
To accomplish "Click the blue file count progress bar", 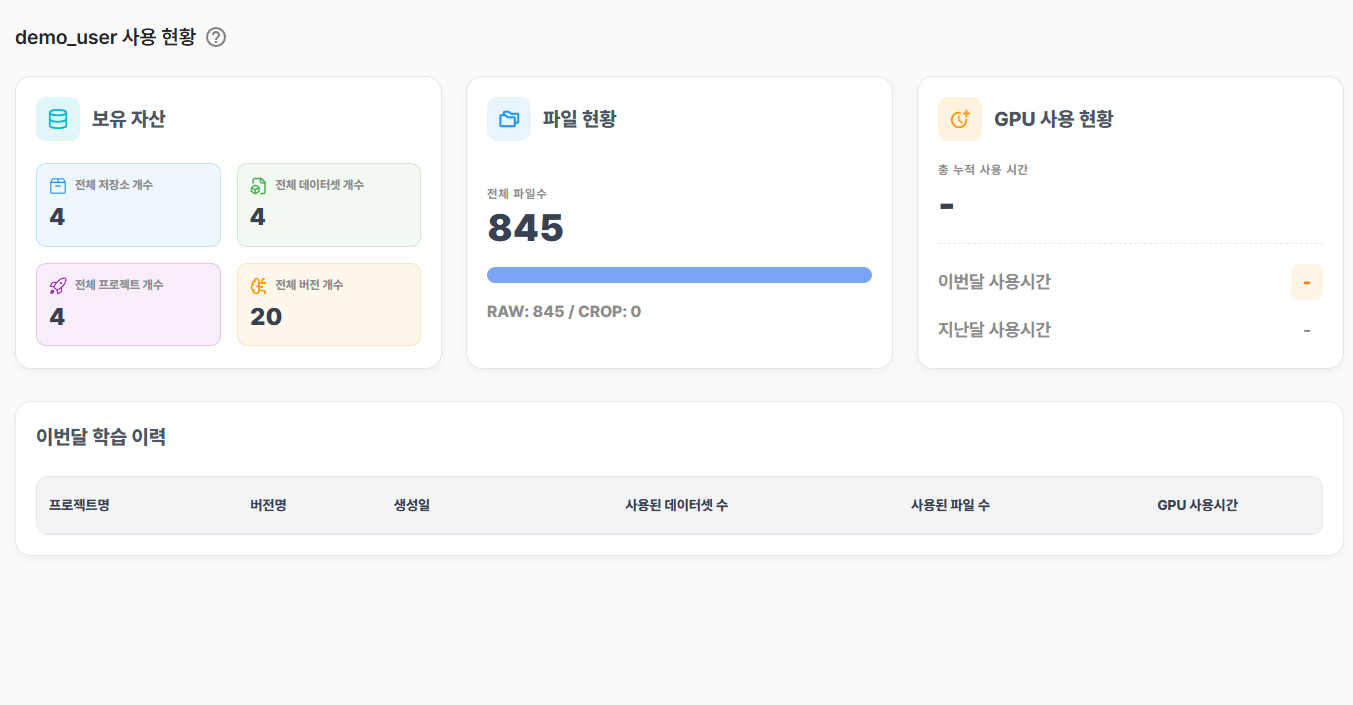I will (x=679, y=275).
